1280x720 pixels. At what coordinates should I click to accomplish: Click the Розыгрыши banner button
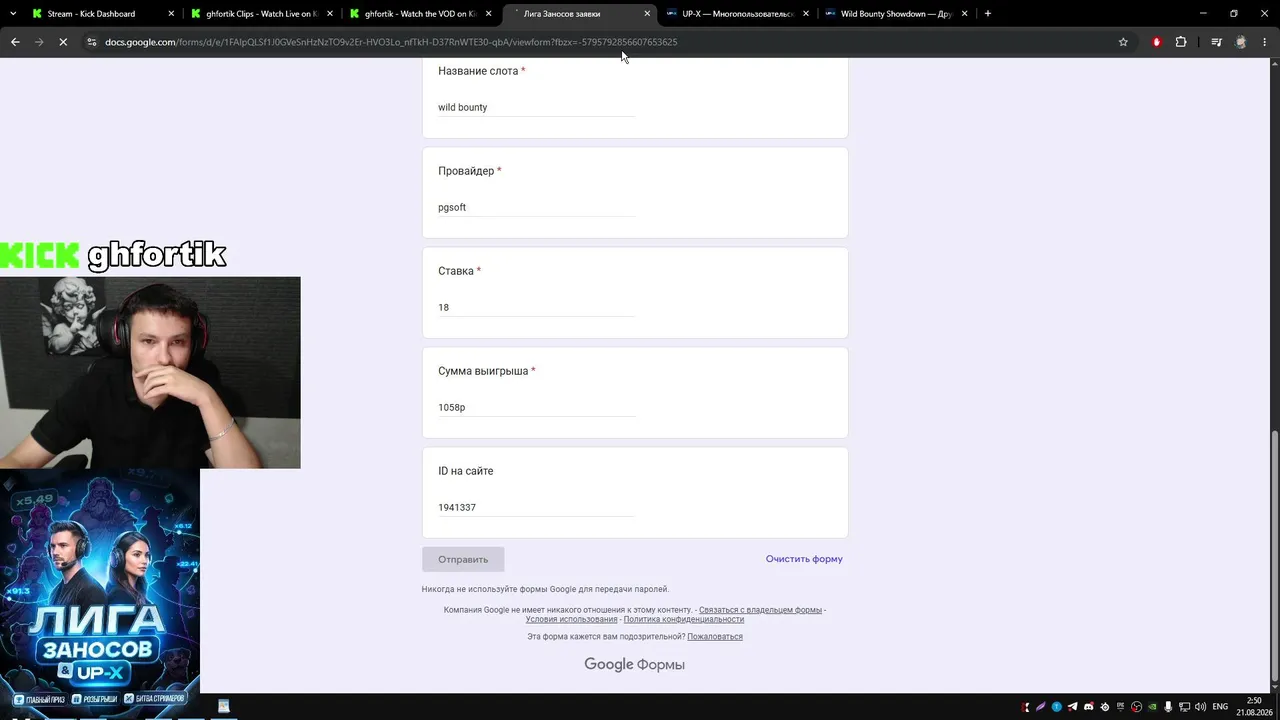(x=95, y=699)
